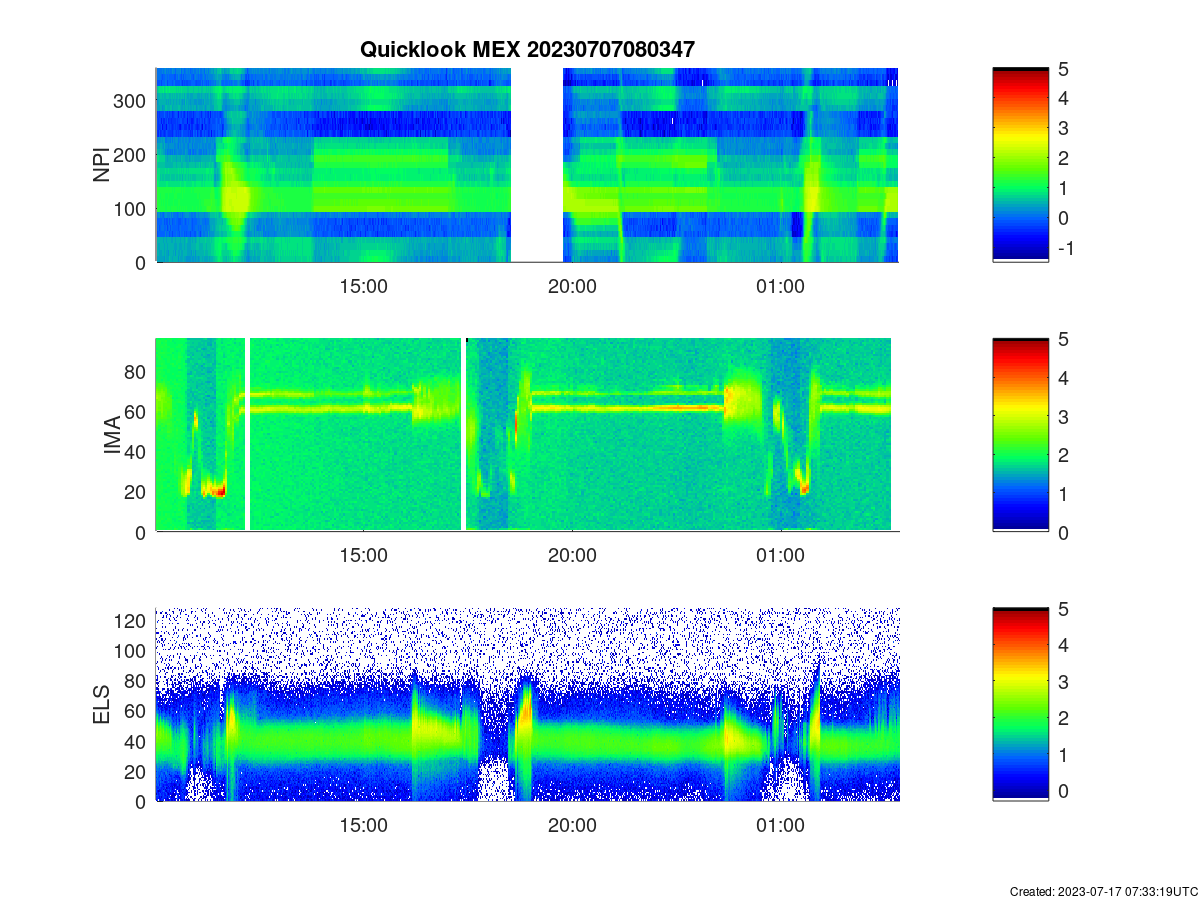
Task: Click the ELS panel colorbar
Action: click(1020, 704)
